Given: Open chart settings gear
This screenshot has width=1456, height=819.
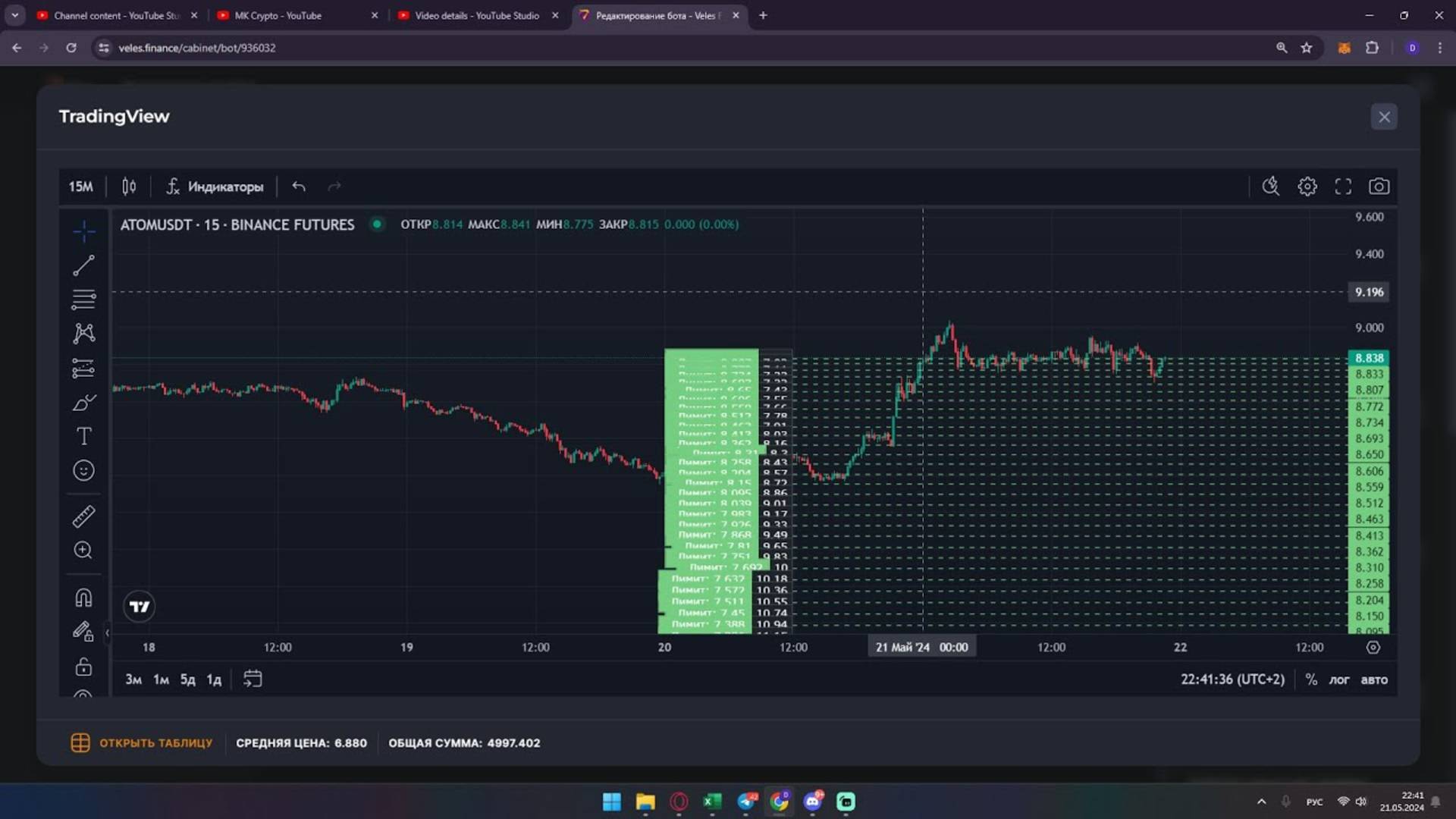Looking at the screenshot, I should coord(1307,187).
